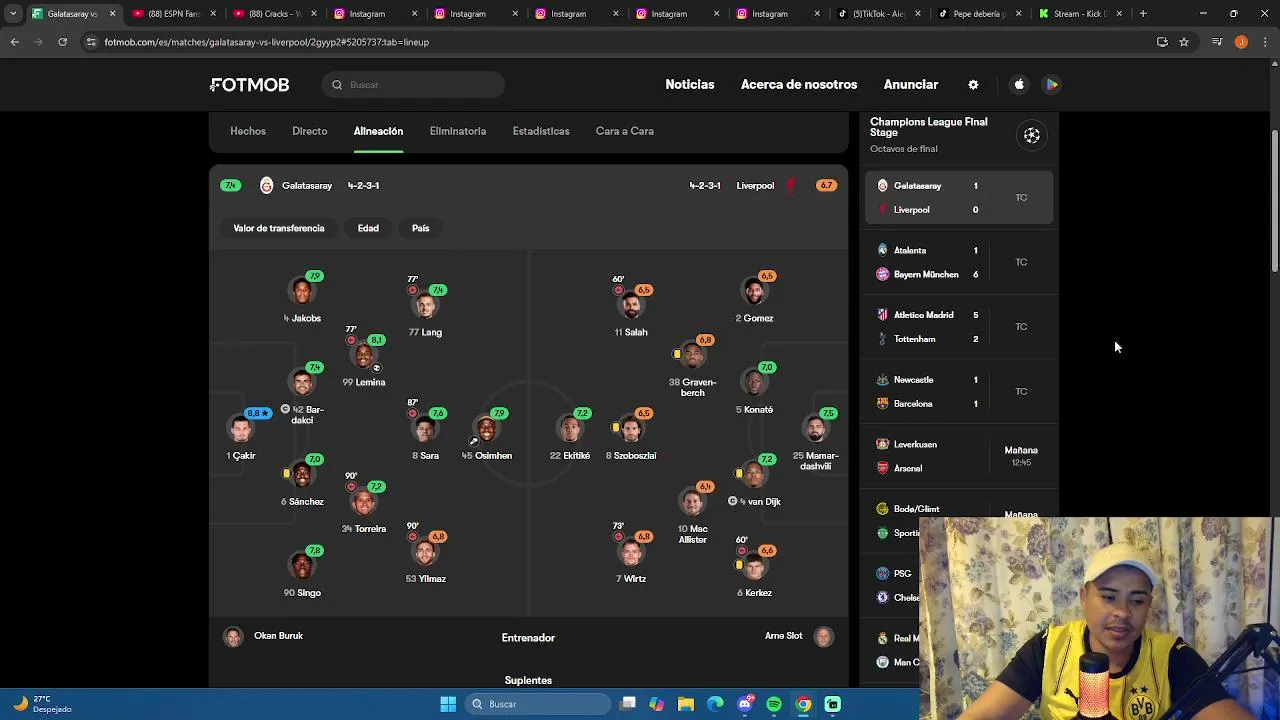Click Arne Slot coach photo

[x=823, y=637]
